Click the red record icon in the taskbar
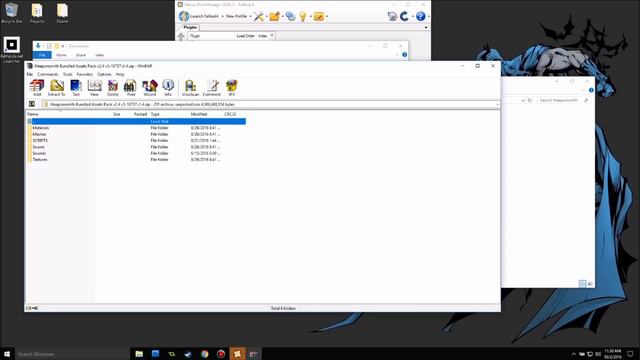This screenshot has width=640, height=360. coord(221,354)
